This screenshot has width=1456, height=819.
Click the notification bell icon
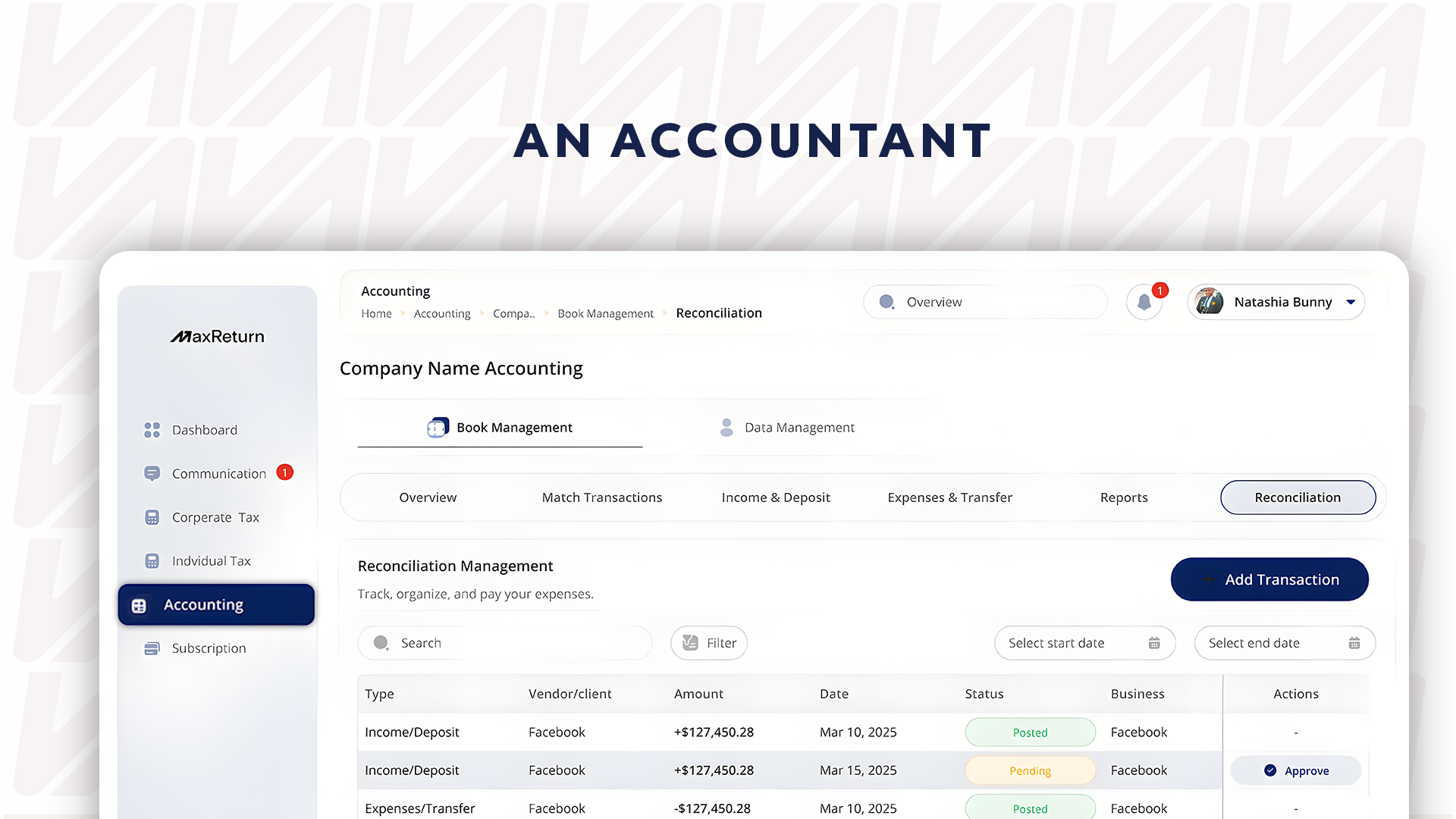click(1144, 303)
